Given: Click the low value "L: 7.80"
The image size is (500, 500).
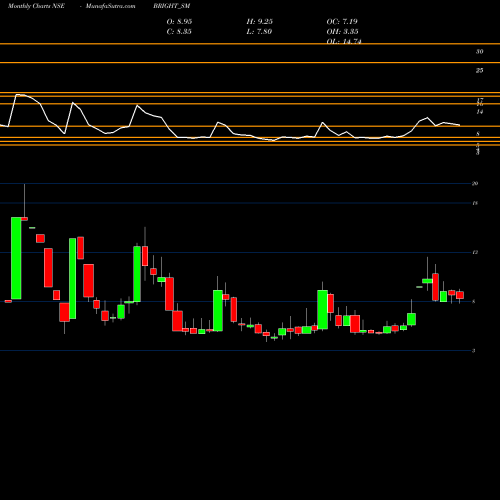Looking at the screenshot, I should tap(259, 32).
